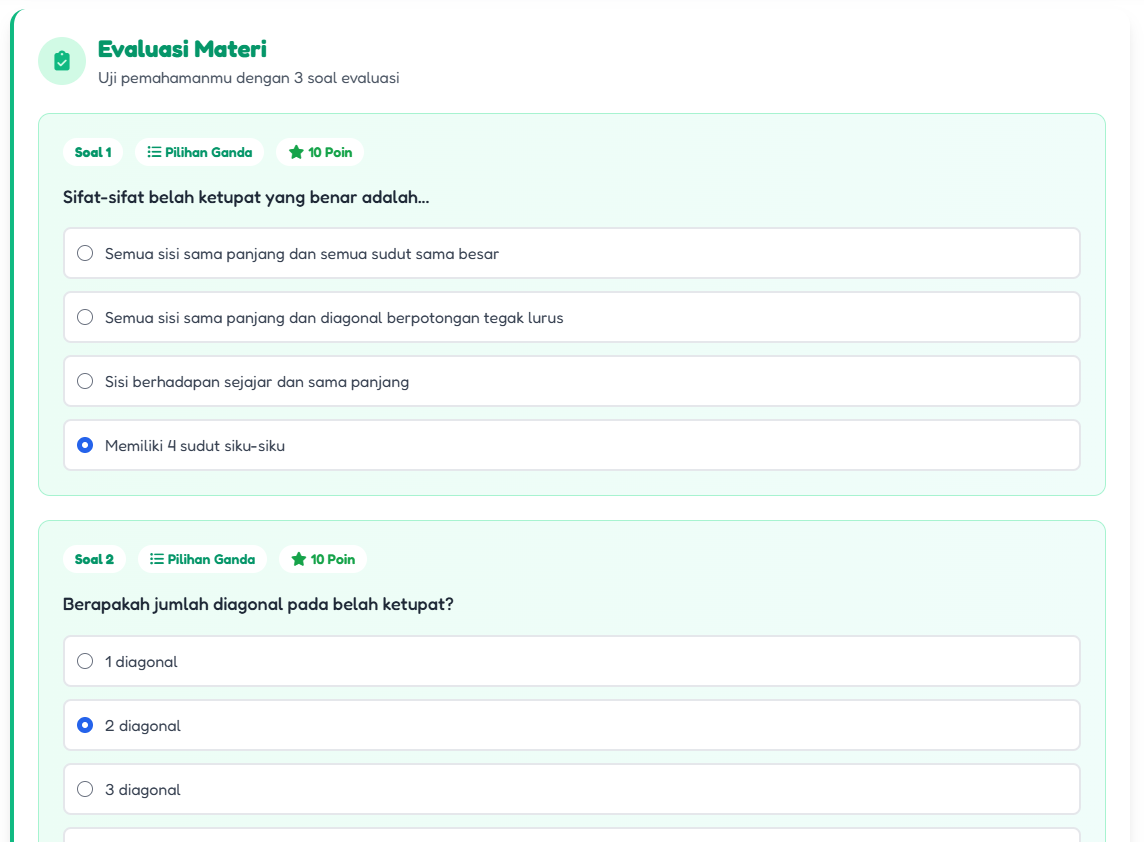Click the clipboard check icon beside Evaluasi Materi
This screenshot has height=842, width=1144.
pyautogui.click(x=62, y=61)
